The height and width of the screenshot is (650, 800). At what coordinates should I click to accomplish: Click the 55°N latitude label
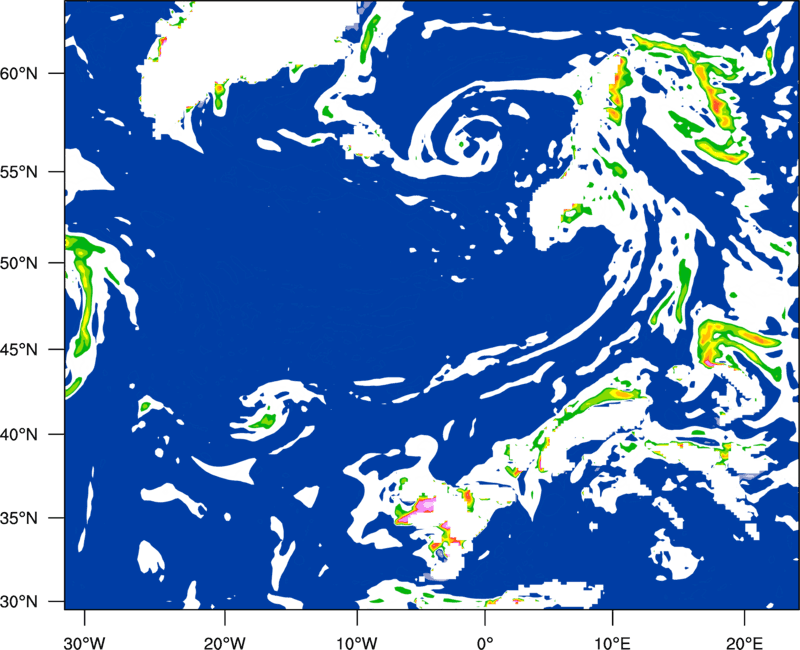(x=19, y=172)
